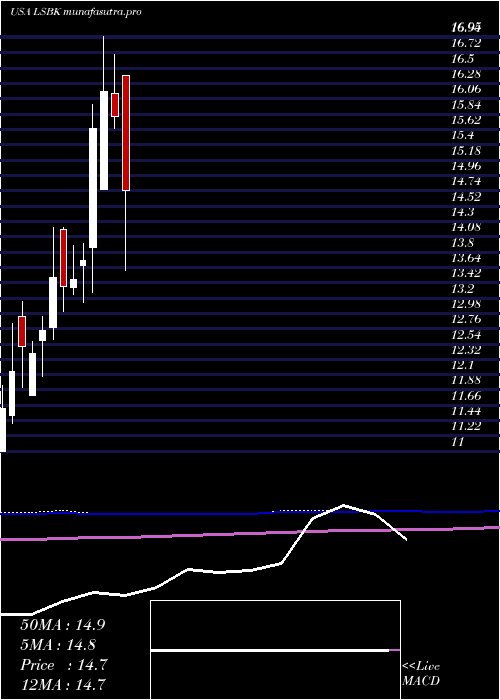
Task: Click the 15.62 price axis label
Action: click(466, 120)
